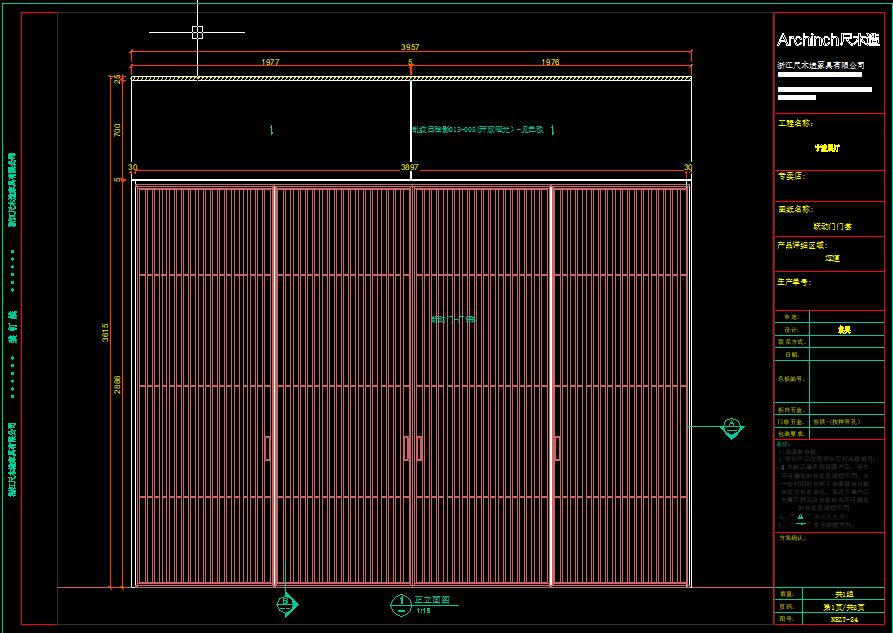
Task: Select the 1977 dimension text
Action: (x=270, y=62)
